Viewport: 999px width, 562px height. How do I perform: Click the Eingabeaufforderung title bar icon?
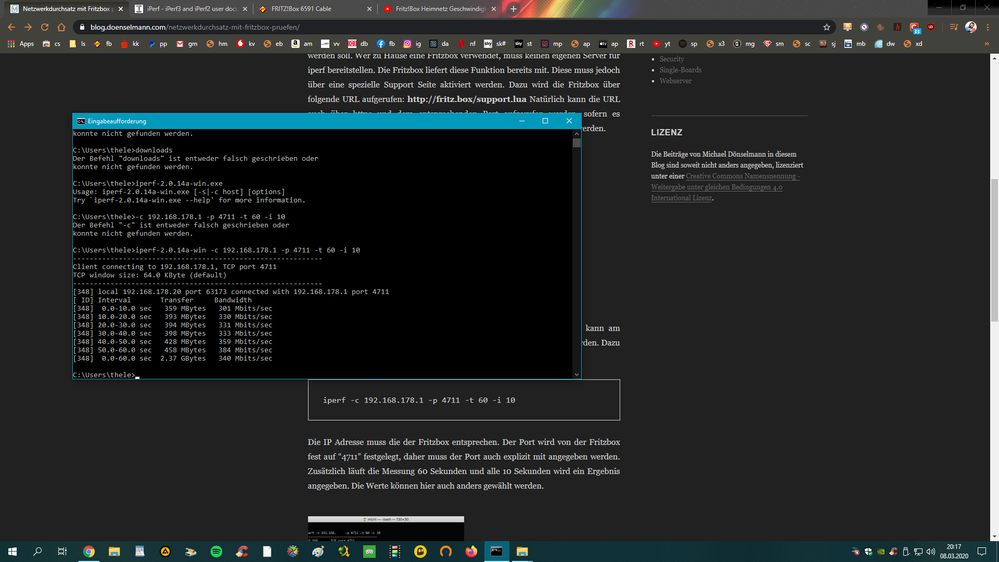click(80, 121)
